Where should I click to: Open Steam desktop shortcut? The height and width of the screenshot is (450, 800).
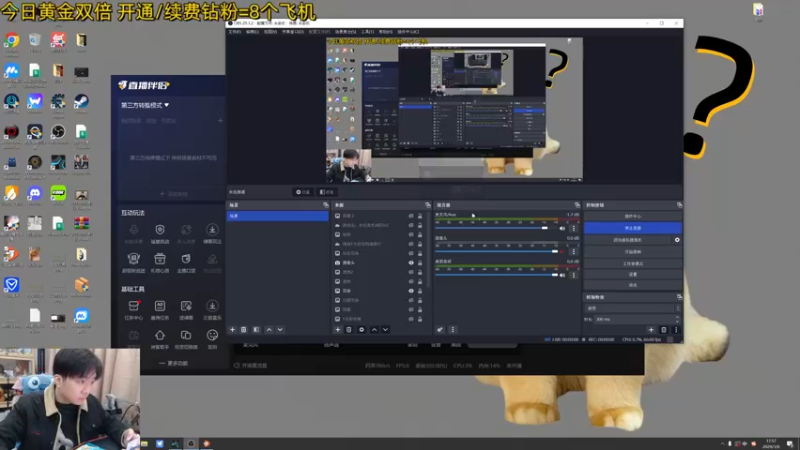click(x=81, y=104)
